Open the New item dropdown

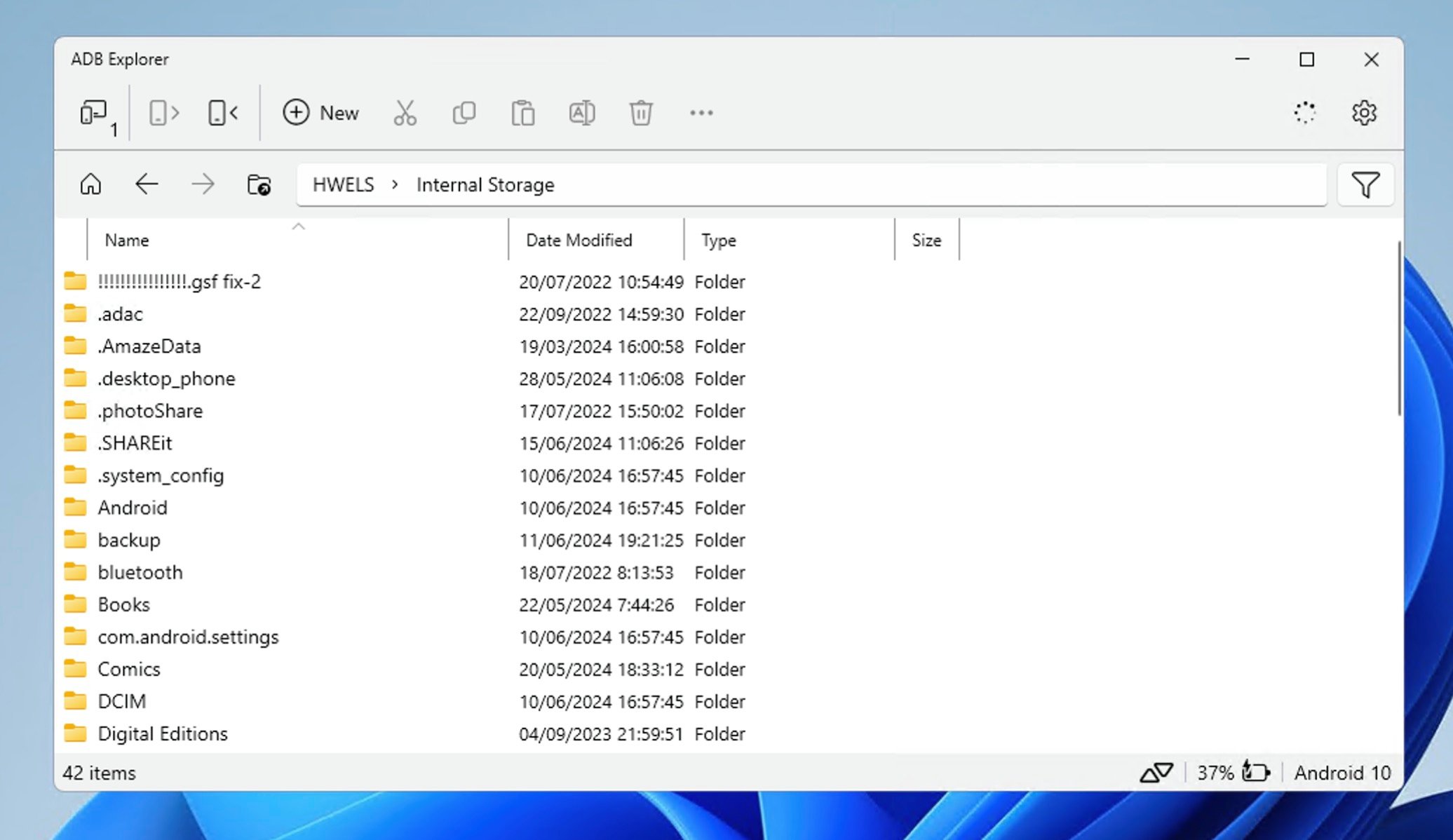321,113
